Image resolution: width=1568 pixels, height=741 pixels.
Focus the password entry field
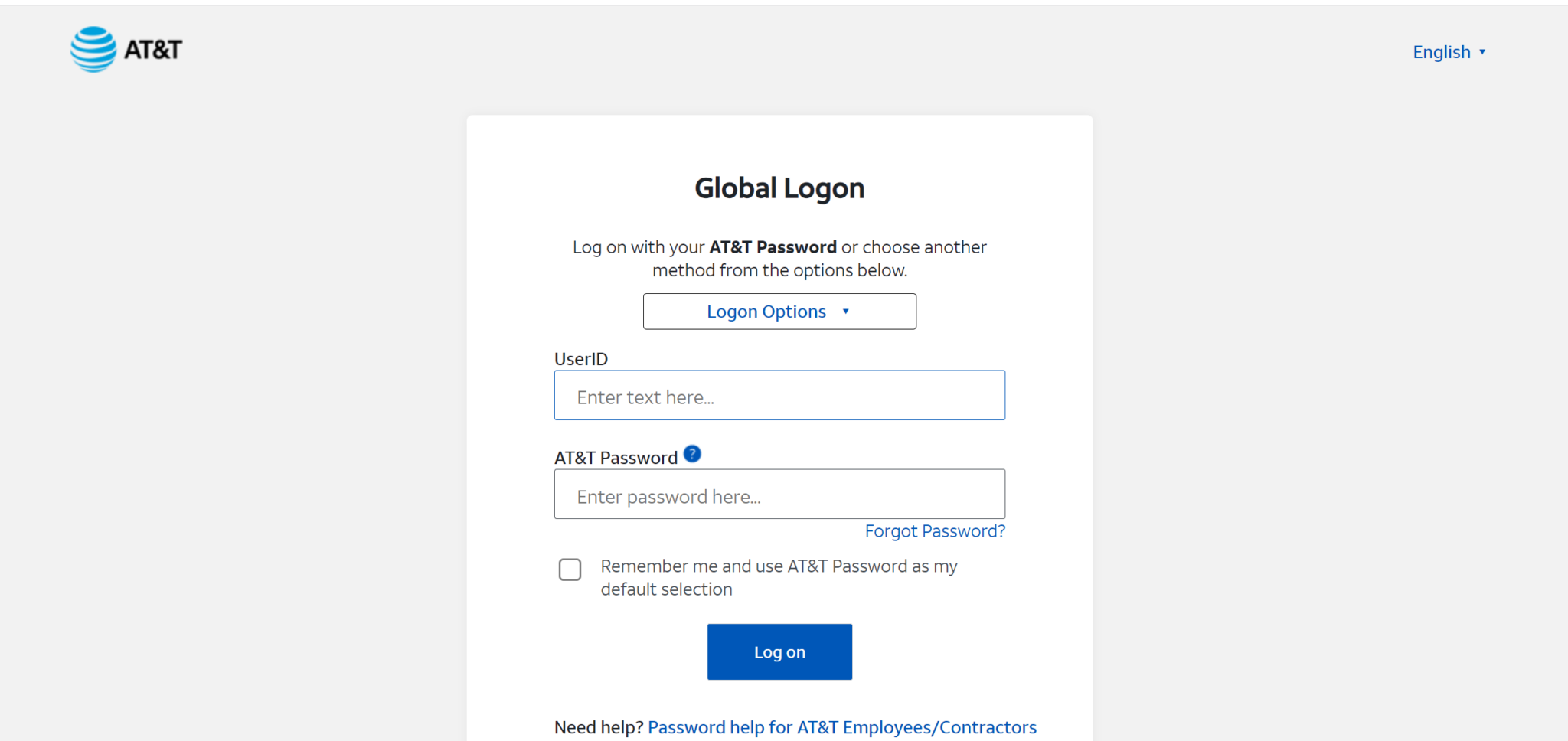click(x=779, y=494)
